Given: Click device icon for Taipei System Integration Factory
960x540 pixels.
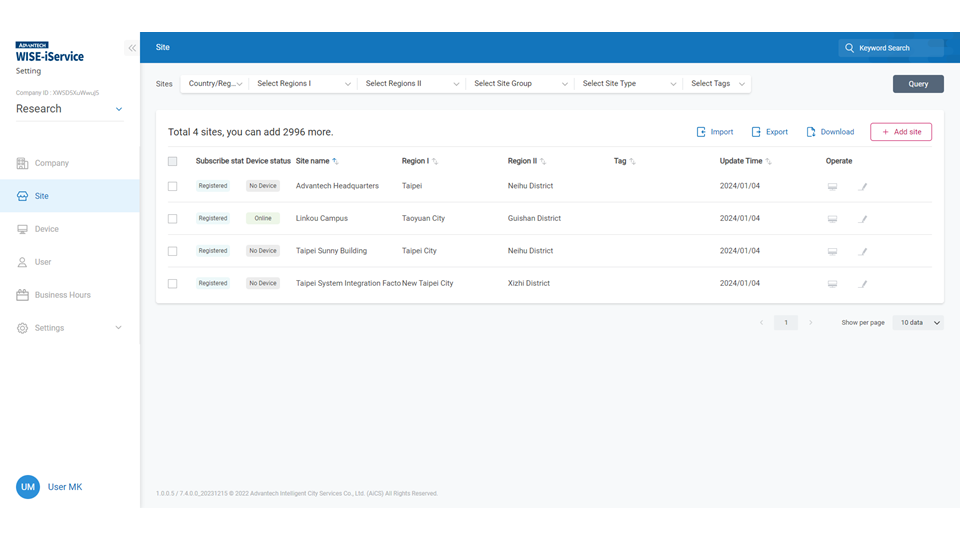Looking at the screenshot, I should point(832,284).
